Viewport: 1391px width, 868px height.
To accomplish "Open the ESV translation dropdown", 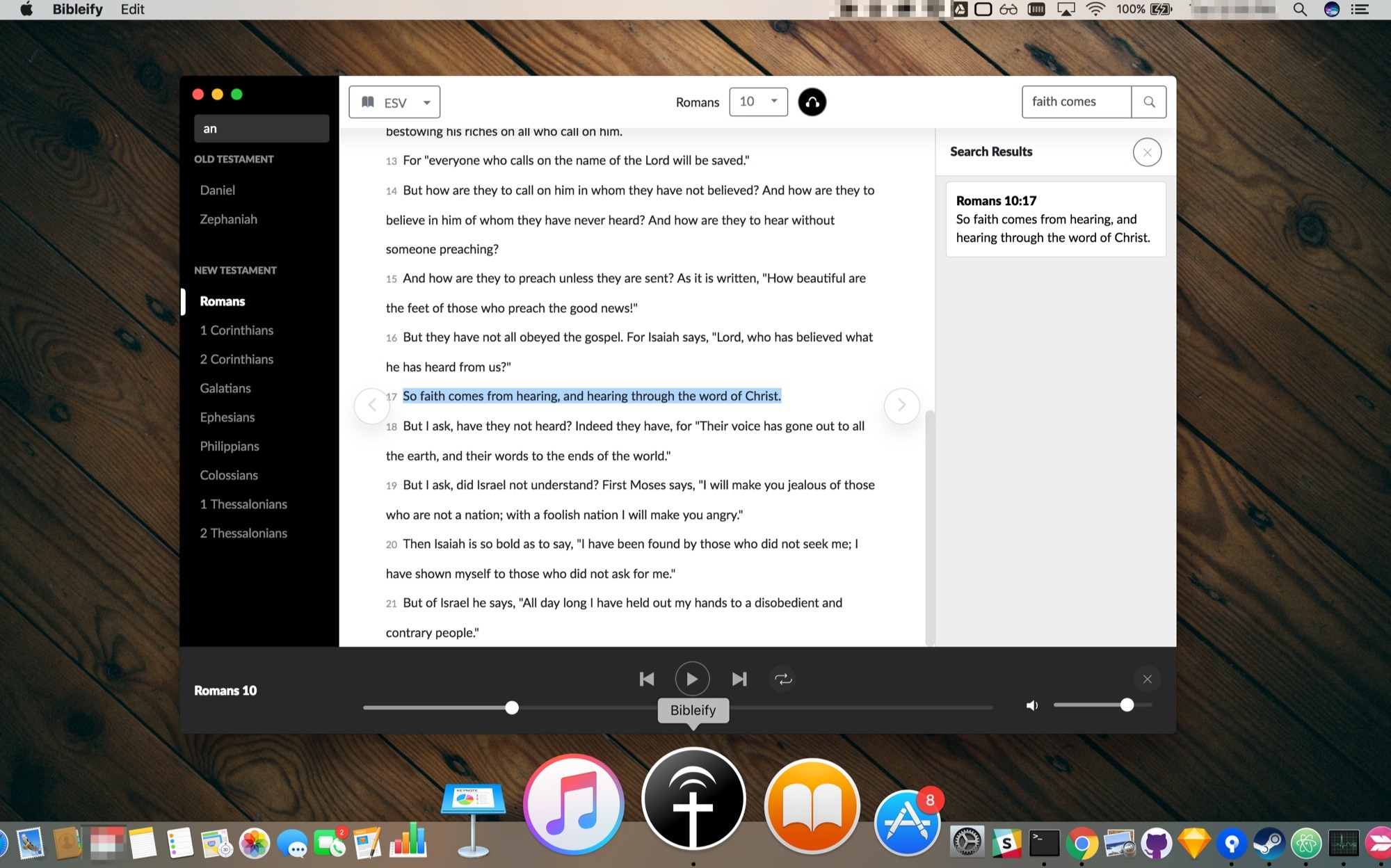I will tap(394, 102).
